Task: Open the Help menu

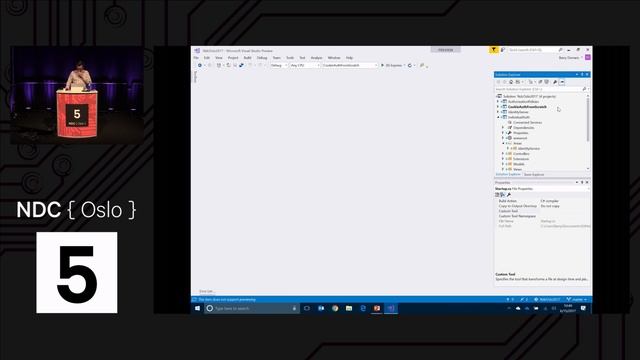Action: click(x=349, y=58)
